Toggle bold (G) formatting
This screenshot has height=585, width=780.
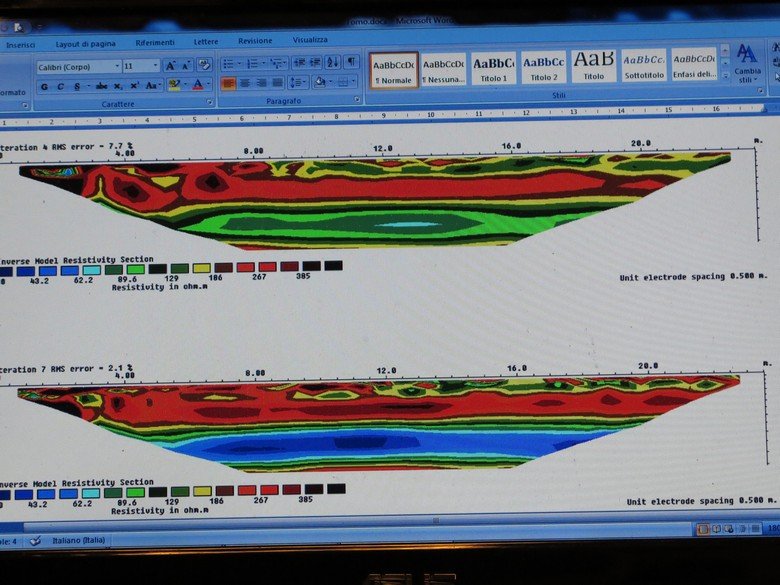pos(46,86)
